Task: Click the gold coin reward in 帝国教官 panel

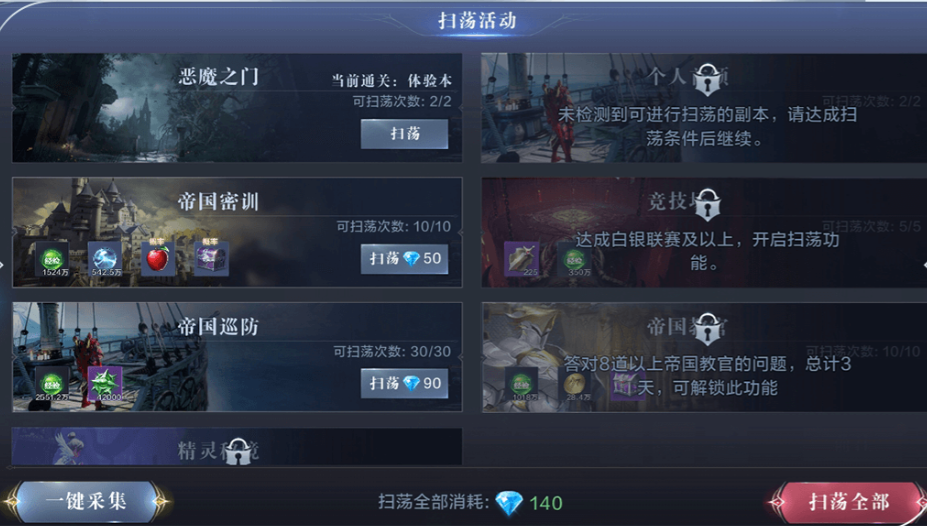Action: tap(575, 384)
